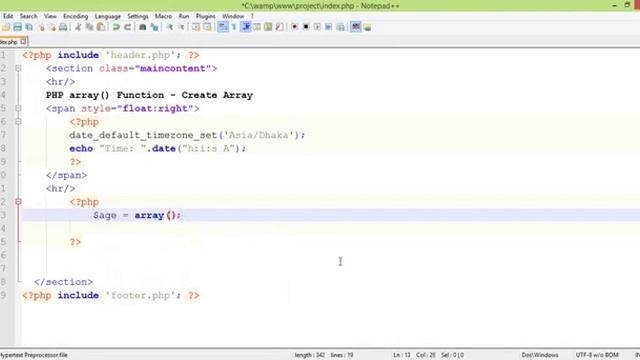Collapse the span float:right fold marker
Screen dimensions: 640x360
(x=18, y=108)
